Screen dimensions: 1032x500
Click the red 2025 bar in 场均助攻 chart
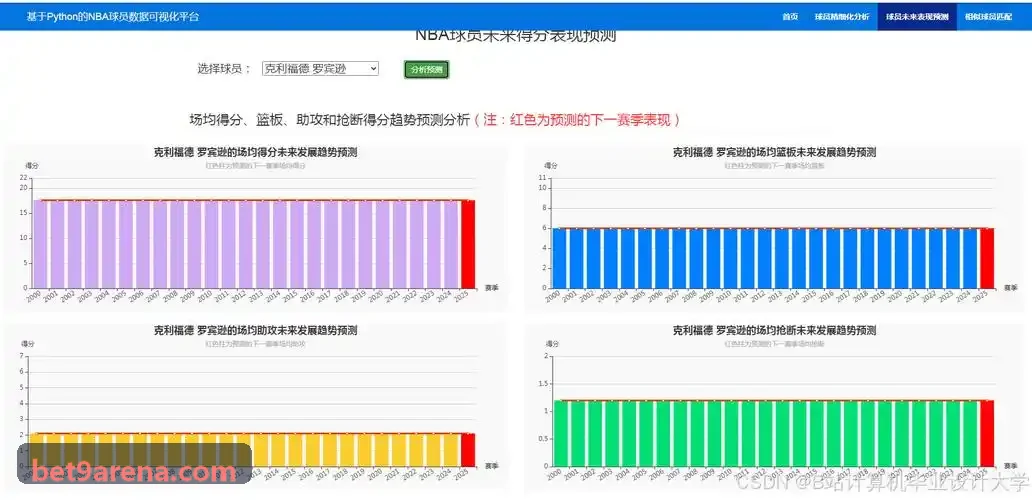467,450
